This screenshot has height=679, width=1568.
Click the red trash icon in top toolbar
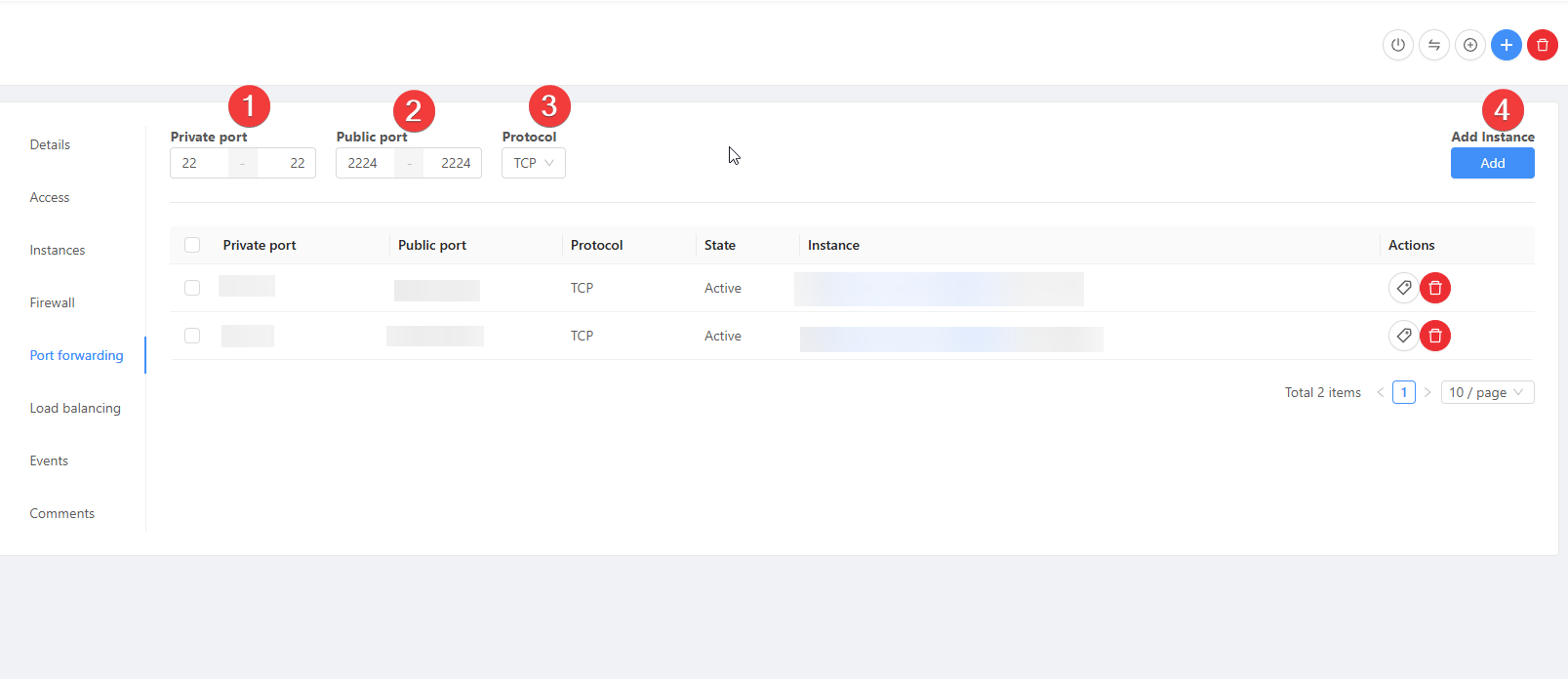(1542, 45)
